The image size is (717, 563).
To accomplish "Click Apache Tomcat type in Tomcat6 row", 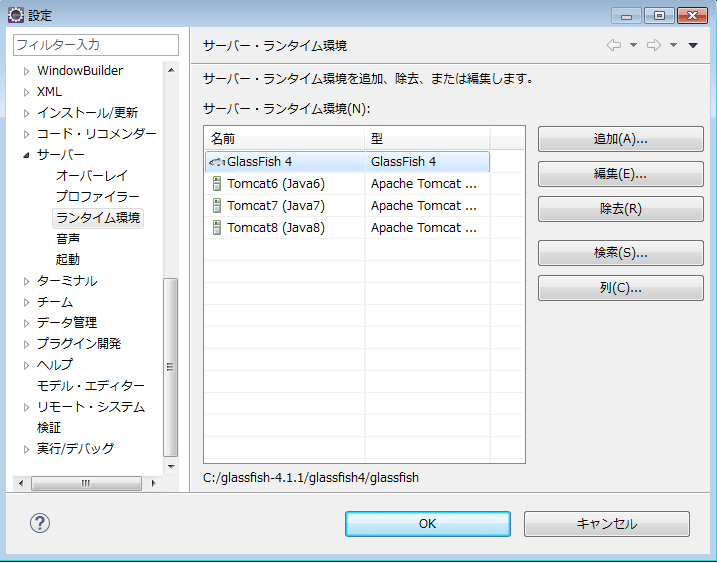I will click(x=423, y=184).
